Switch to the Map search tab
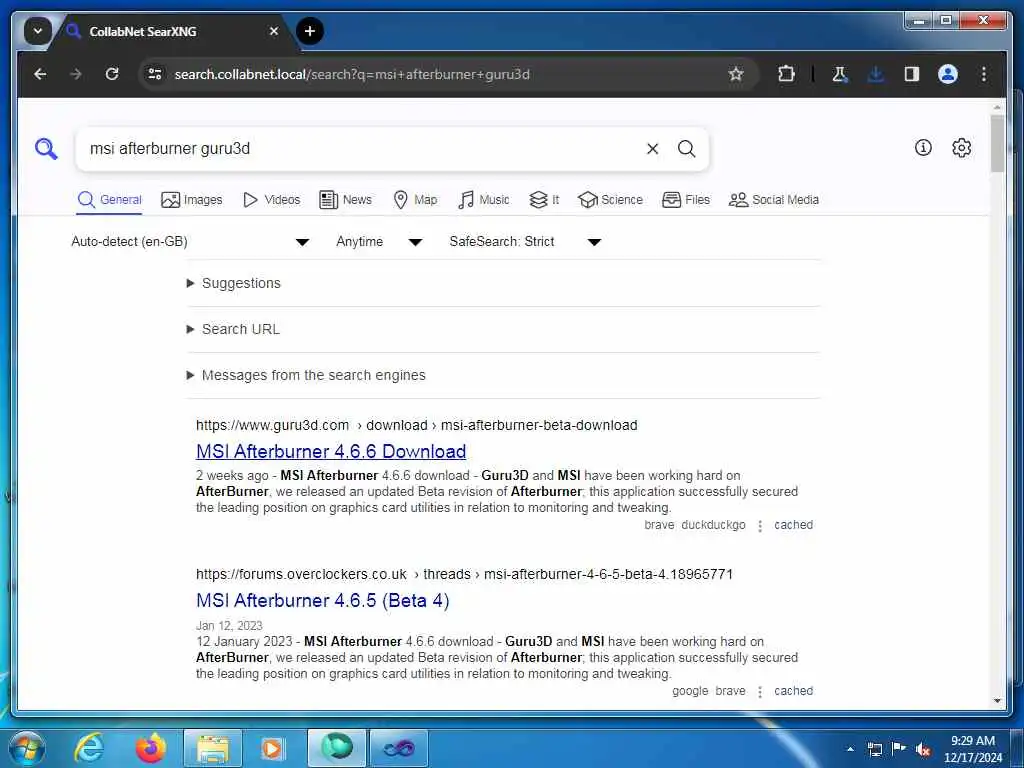 click(415, 200)
